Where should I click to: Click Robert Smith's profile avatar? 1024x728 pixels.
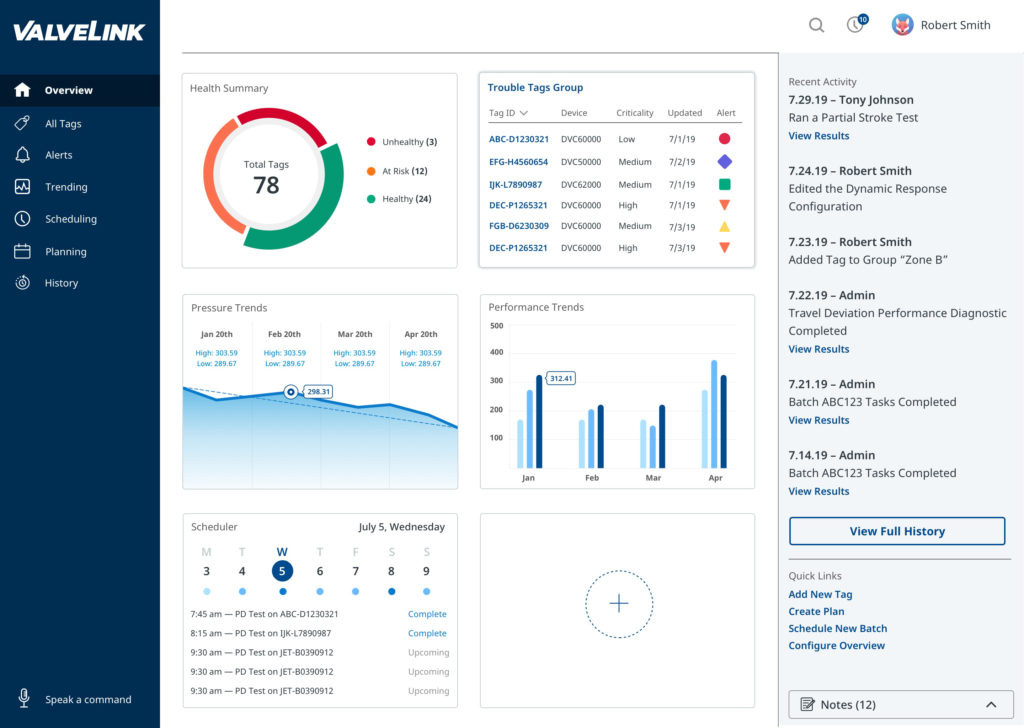click(903, 25)
